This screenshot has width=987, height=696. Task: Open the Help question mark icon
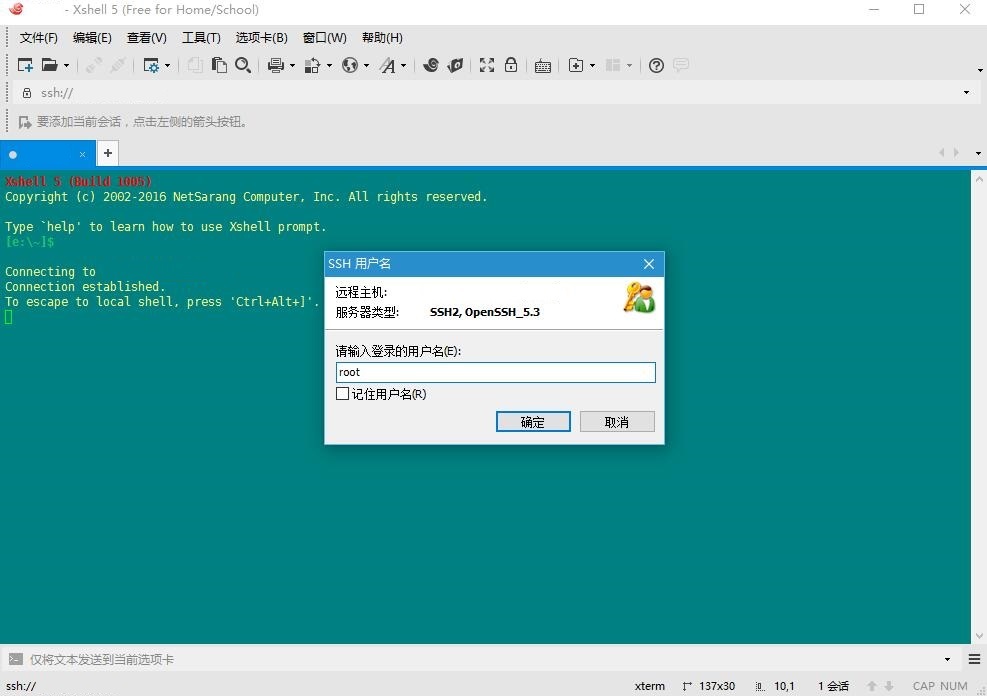coord(656,65)
